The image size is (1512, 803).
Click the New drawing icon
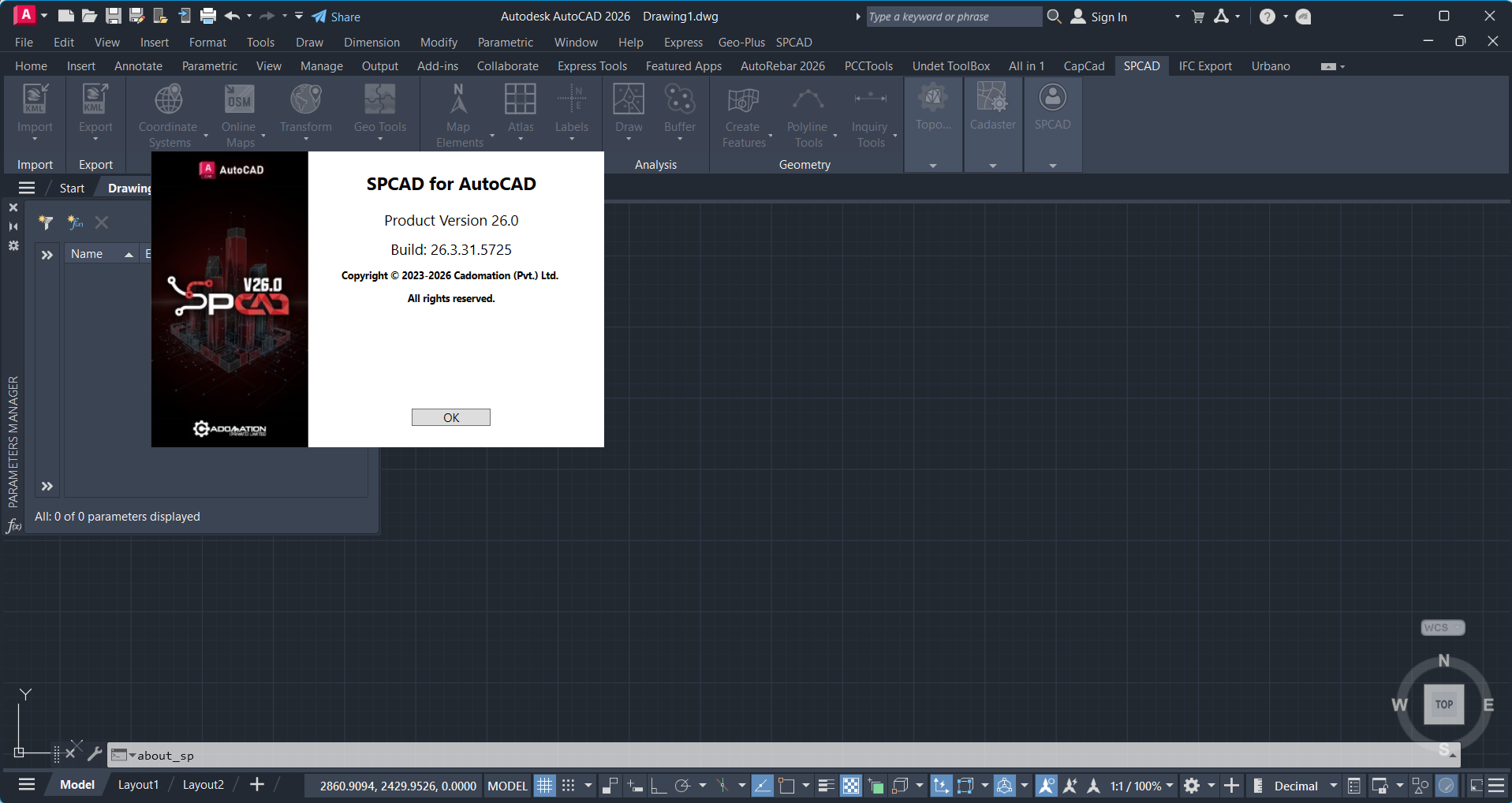(x=66, y=16)
